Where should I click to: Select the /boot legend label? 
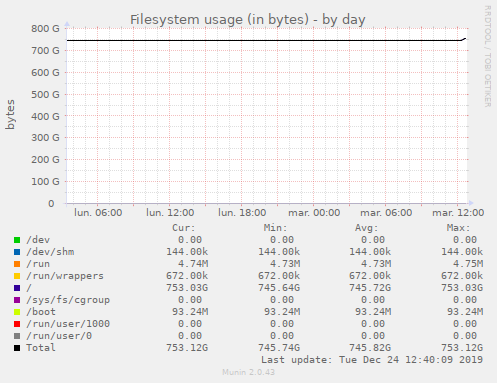(41, 312)
